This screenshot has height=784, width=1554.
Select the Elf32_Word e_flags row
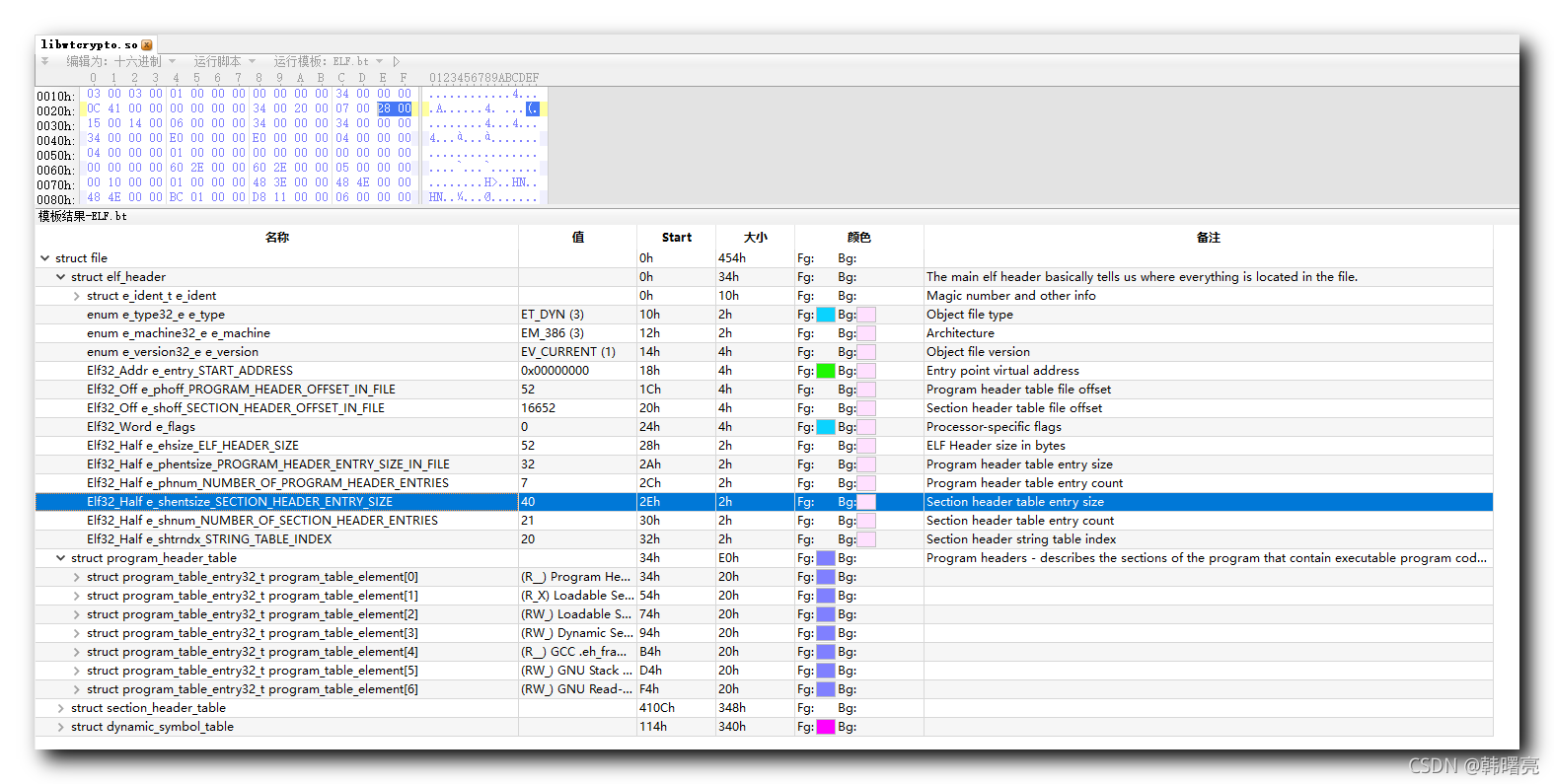coord(764,427)
